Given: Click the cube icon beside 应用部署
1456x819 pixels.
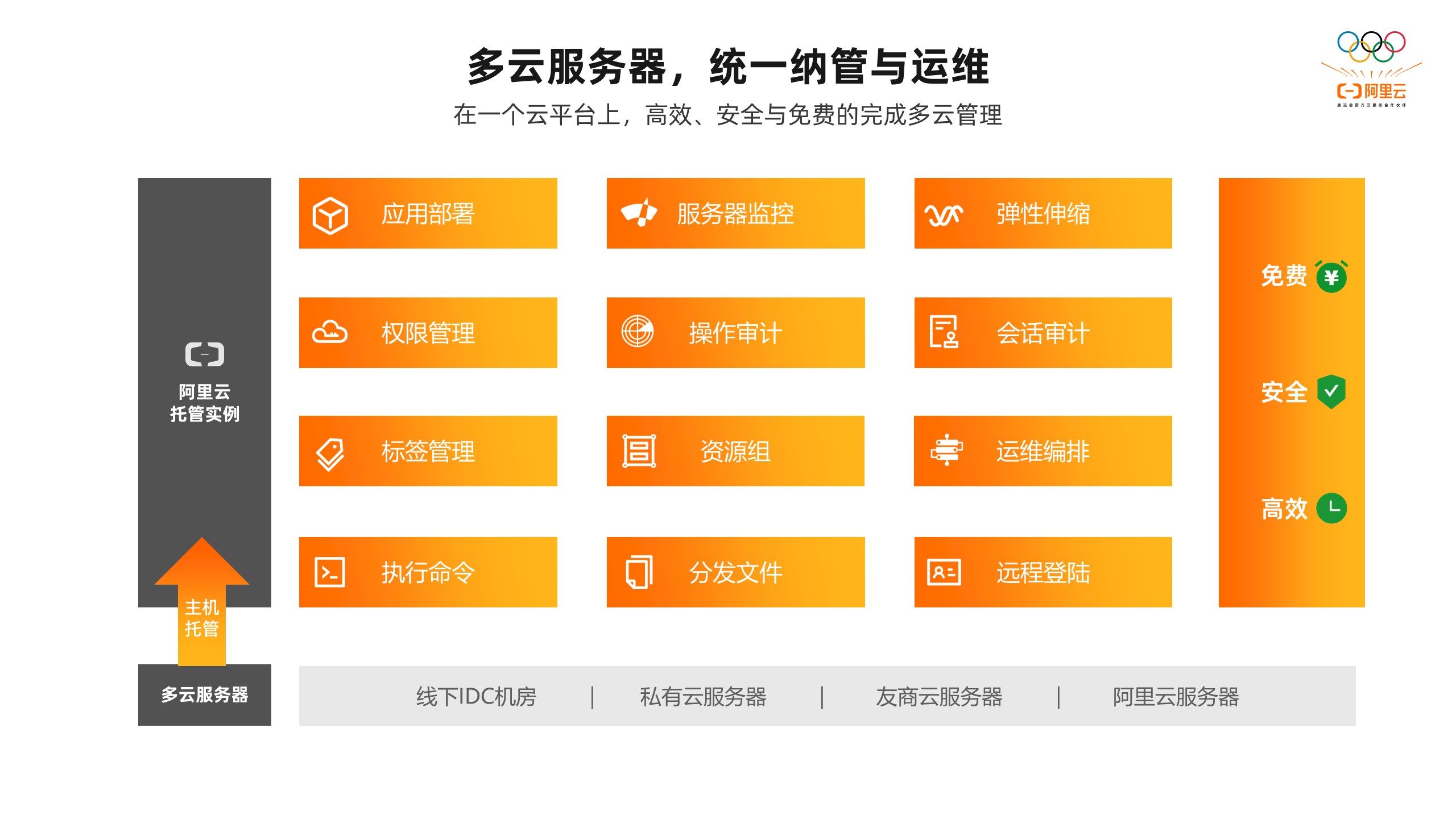Looking at the screenshot, I should coord(330,216).
